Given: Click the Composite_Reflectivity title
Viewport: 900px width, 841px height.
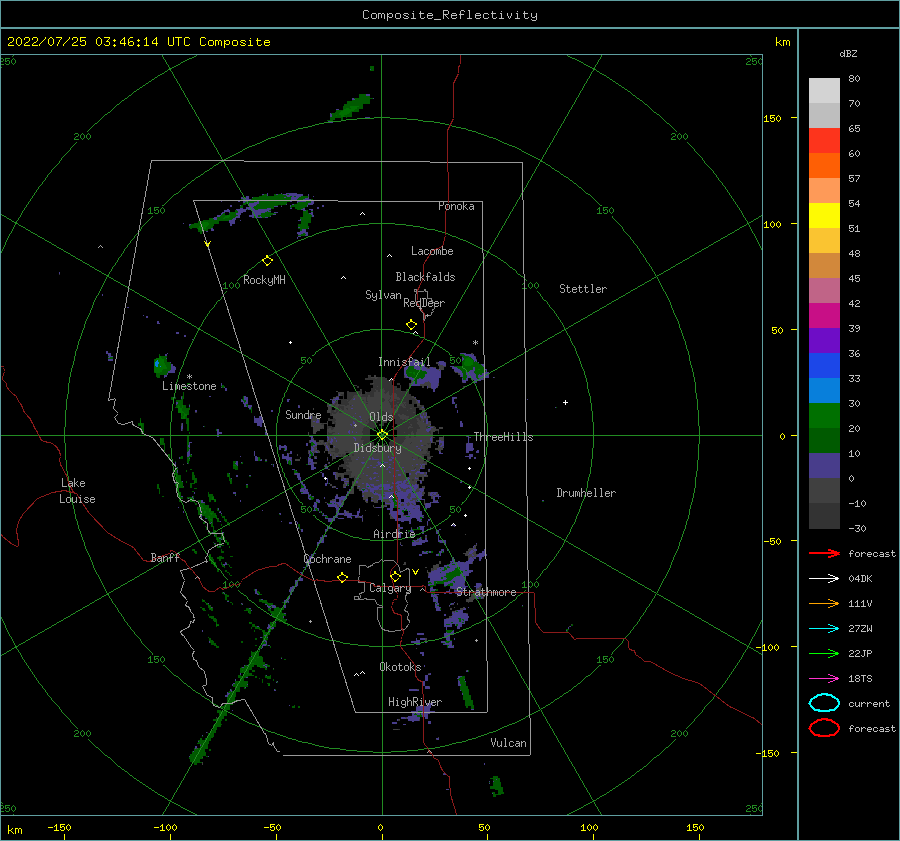Looking at the screenshot, I should 450,15.
